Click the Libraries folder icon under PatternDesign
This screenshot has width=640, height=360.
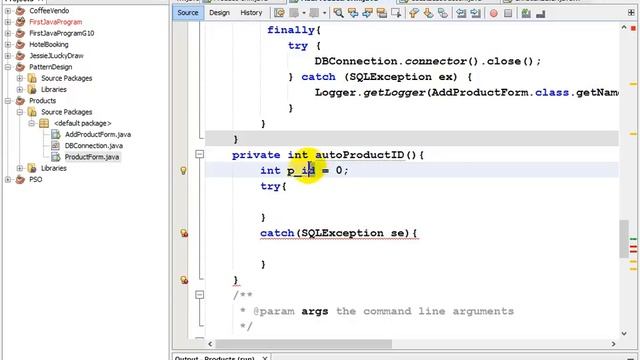pos(32,89)
